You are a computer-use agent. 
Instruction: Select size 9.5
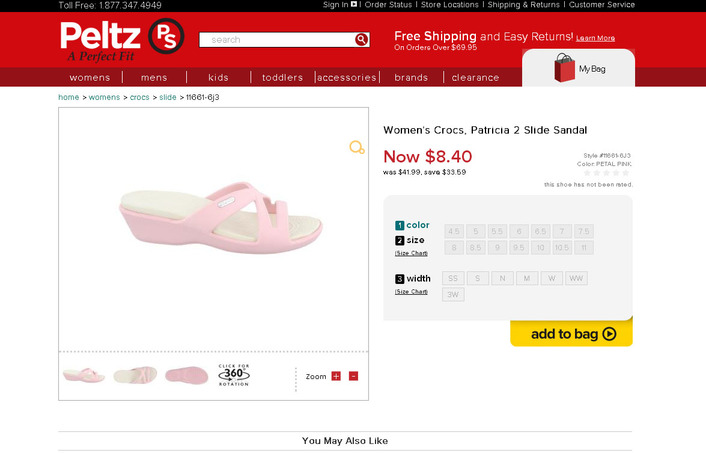(519, 247)
